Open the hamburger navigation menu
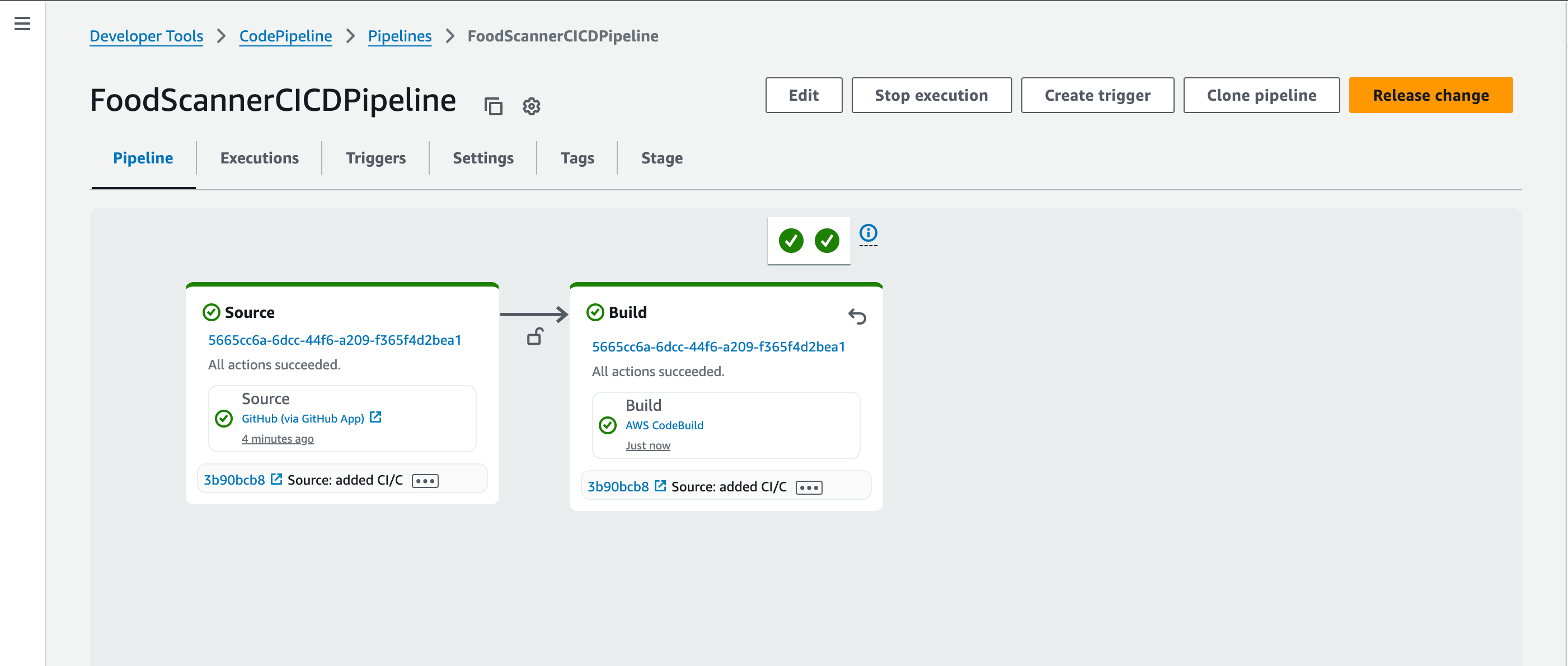This screenshot has height=666, width=1568. tap(22, 24)
